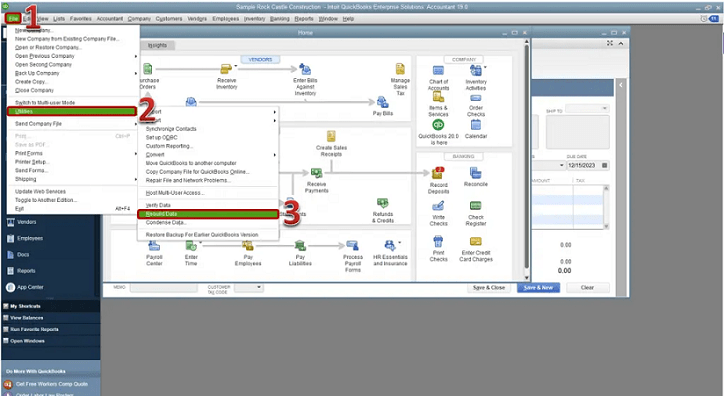This screenshot has width=724, height=396.
Task: Click the Pay Bills icon
Action: [382, 102]
